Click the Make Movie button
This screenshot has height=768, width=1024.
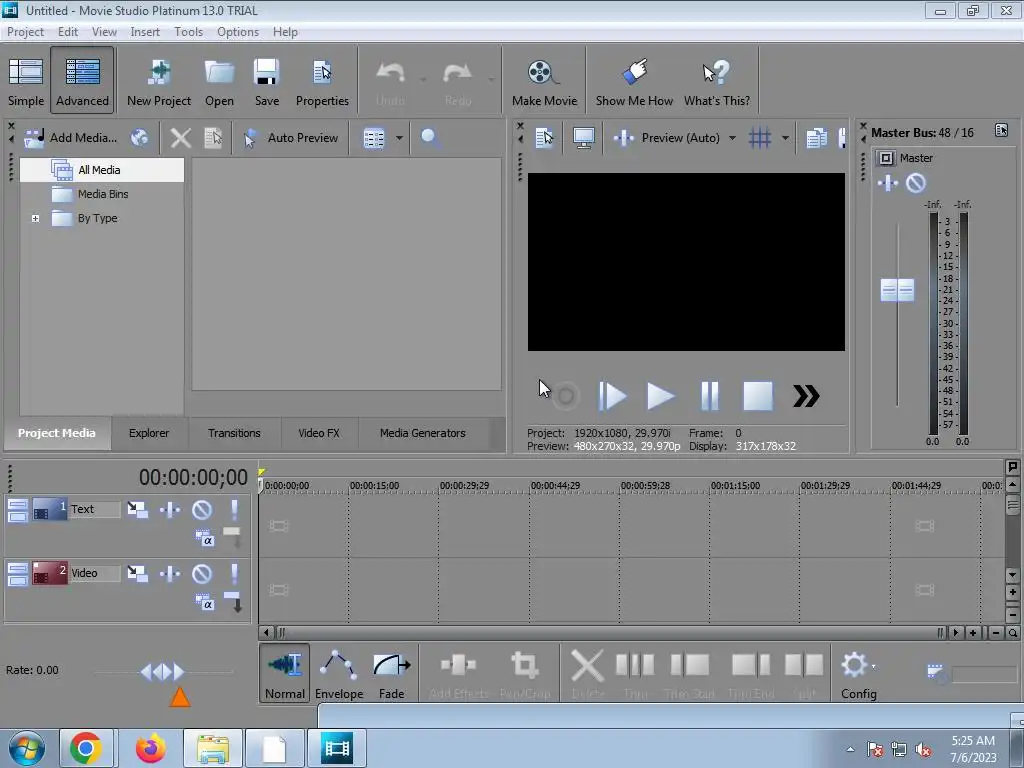point(544,82)
